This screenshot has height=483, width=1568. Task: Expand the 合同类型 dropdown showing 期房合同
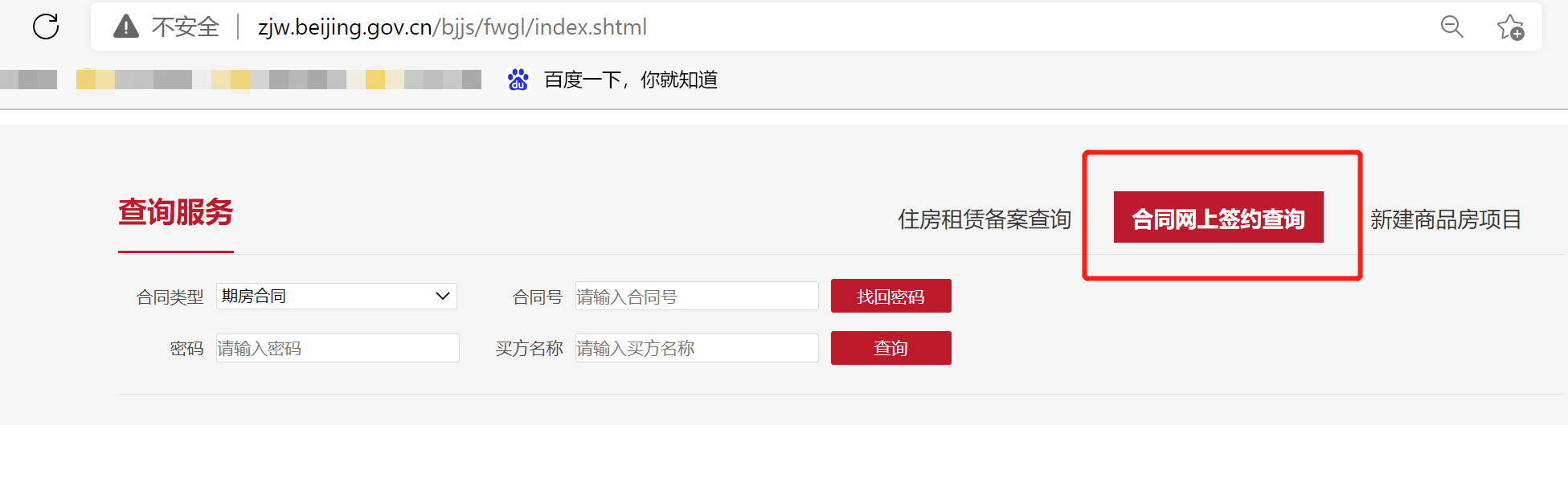tap(335, 296)
